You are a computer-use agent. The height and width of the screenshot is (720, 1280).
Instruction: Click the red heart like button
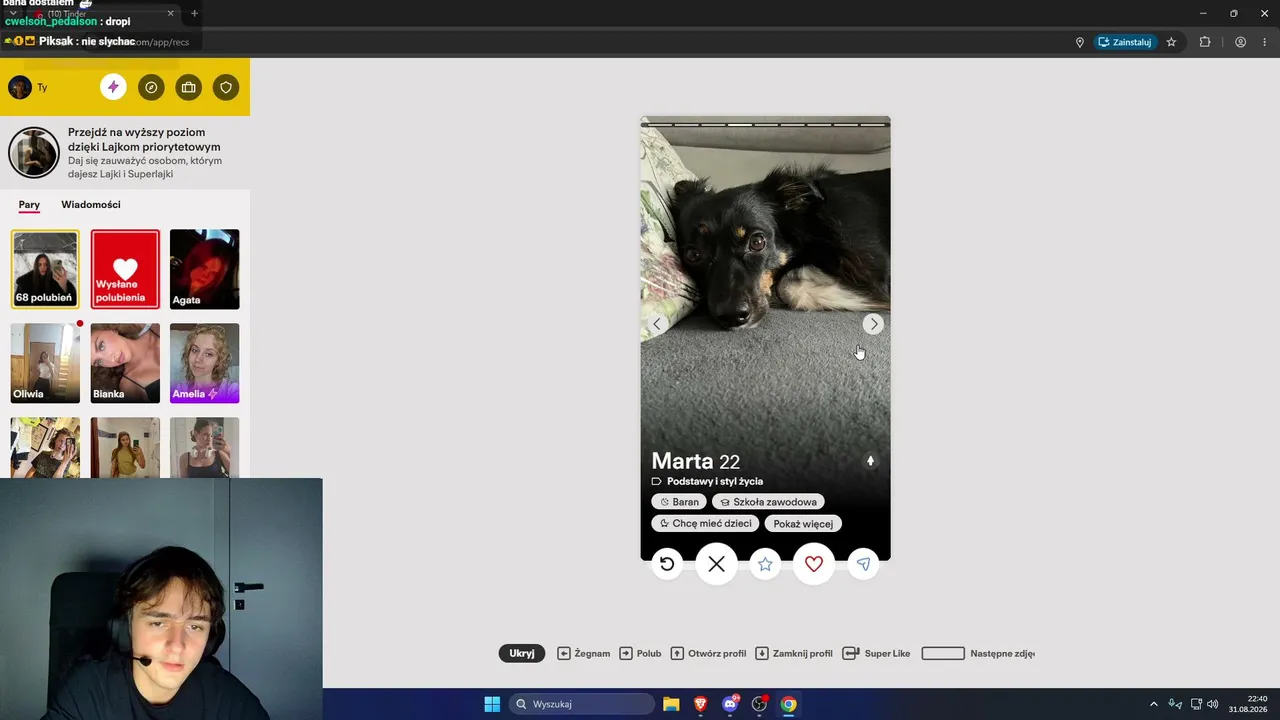(x=814, y=564)
